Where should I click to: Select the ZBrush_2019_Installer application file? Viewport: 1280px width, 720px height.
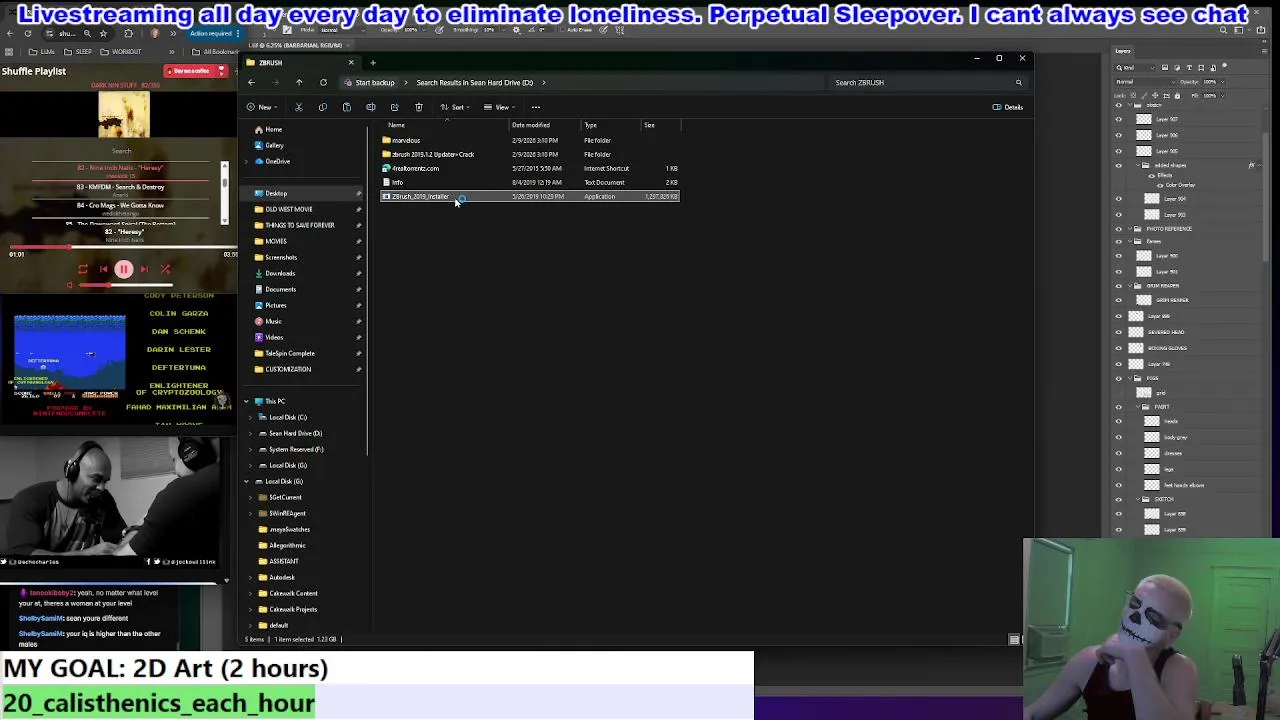click(x=530, y=196)
